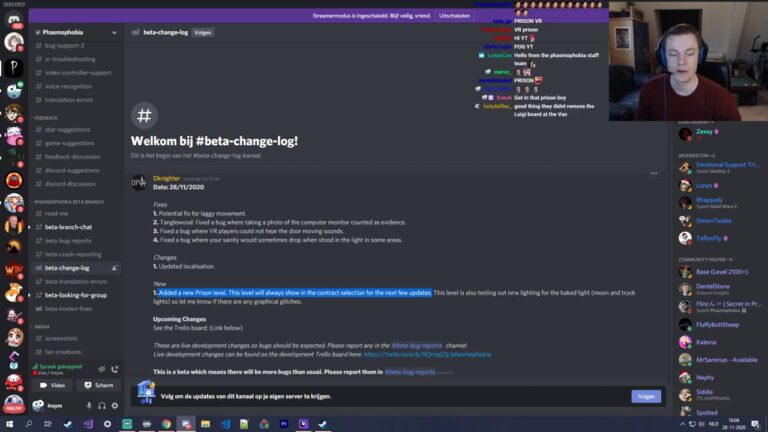768x432 pixels.
Task: Collapse the PHASMOPHOBIA BETA BRANCH category
Action: [68, 202]
